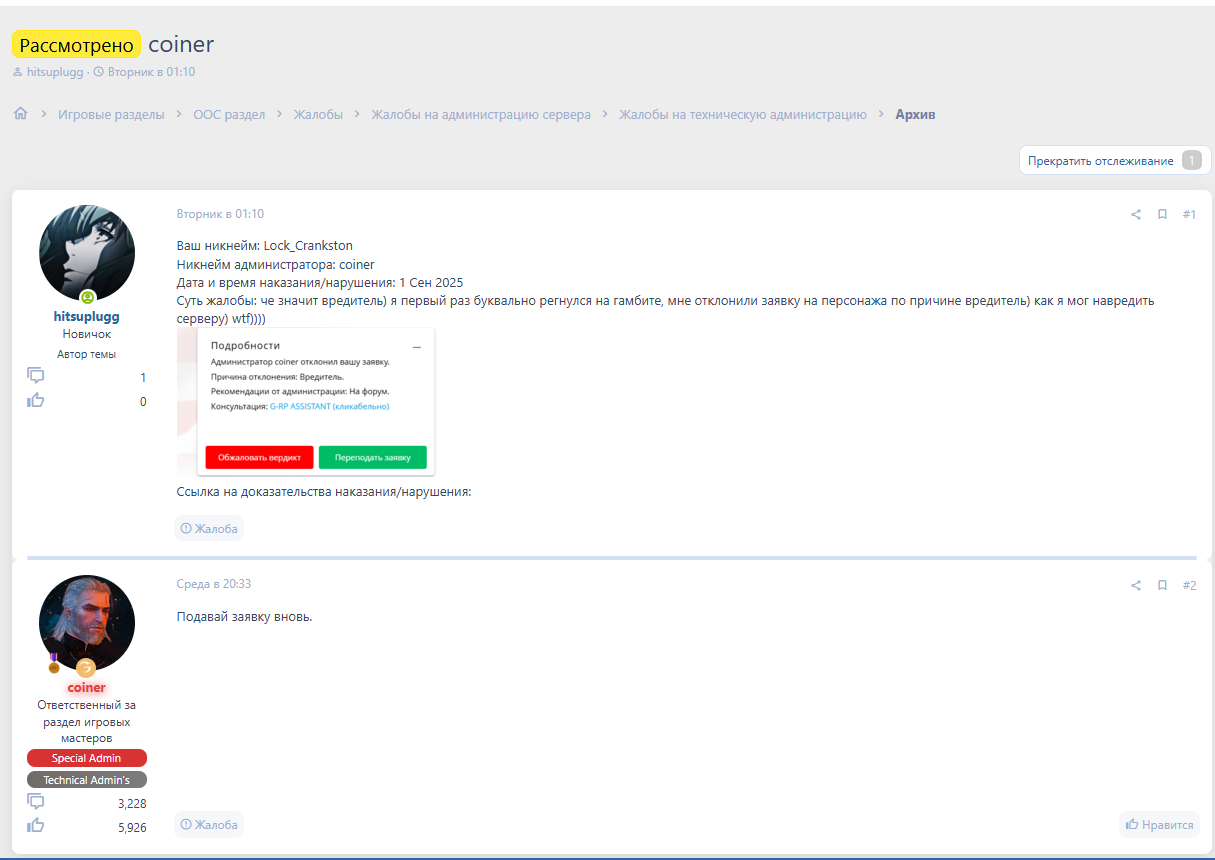Share post #1 via share icon
This screenshot has width=1215, height=860.
coord(1135,214)
